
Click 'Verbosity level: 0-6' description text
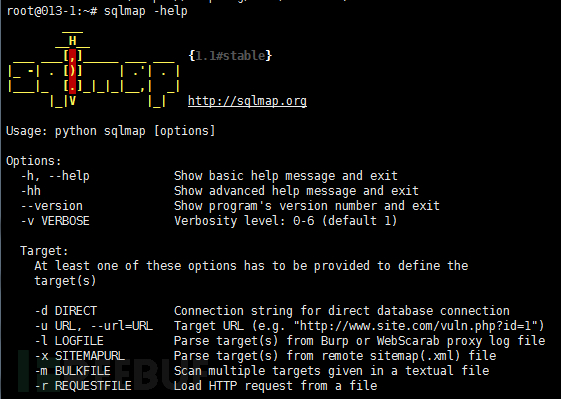click(x=244, y=221)
